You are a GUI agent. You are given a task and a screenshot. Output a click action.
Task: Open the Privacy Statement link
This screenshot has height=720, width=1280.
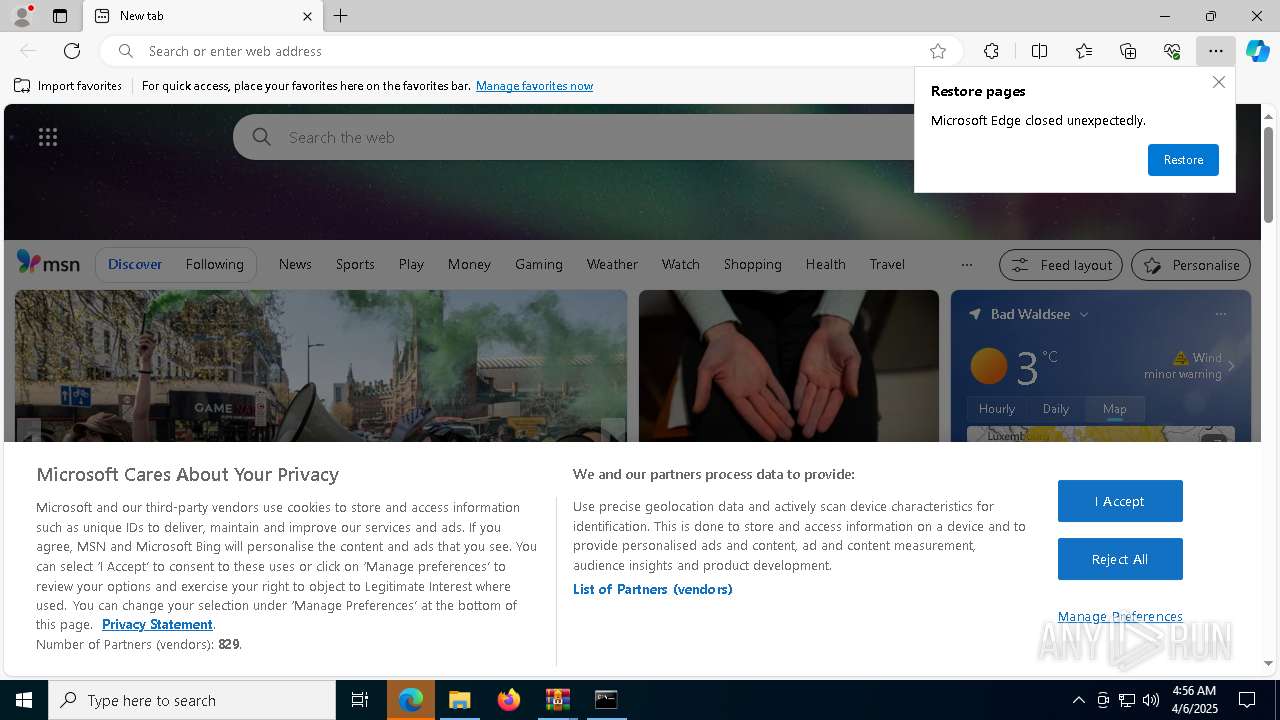point(157,624)
